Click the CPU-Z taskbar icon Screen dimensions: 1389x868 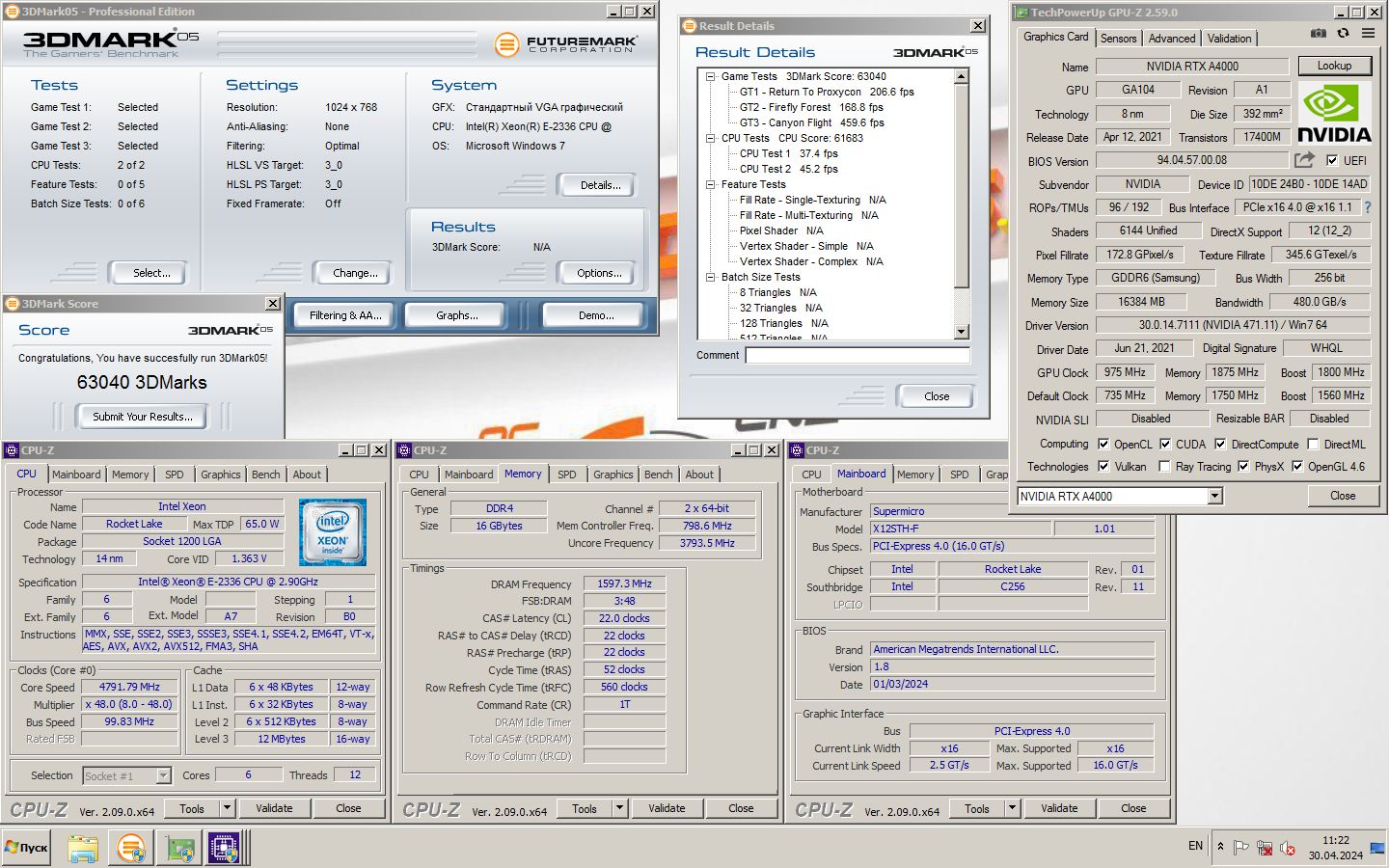(225, 848)
